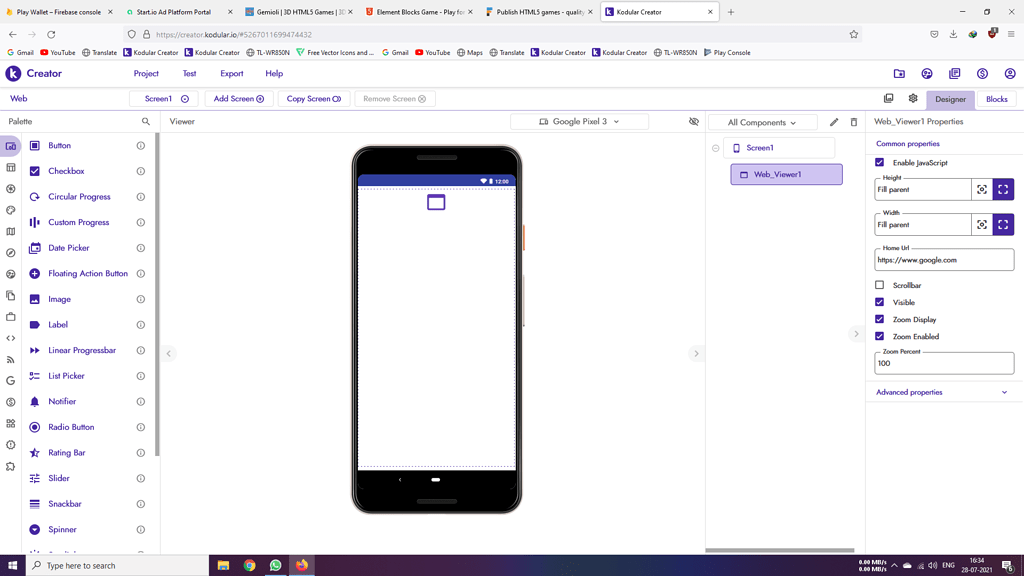The image size is (1024, 576).
Task: Uncheck the Enable JavaScript checkbox
Action: point(881,162)
